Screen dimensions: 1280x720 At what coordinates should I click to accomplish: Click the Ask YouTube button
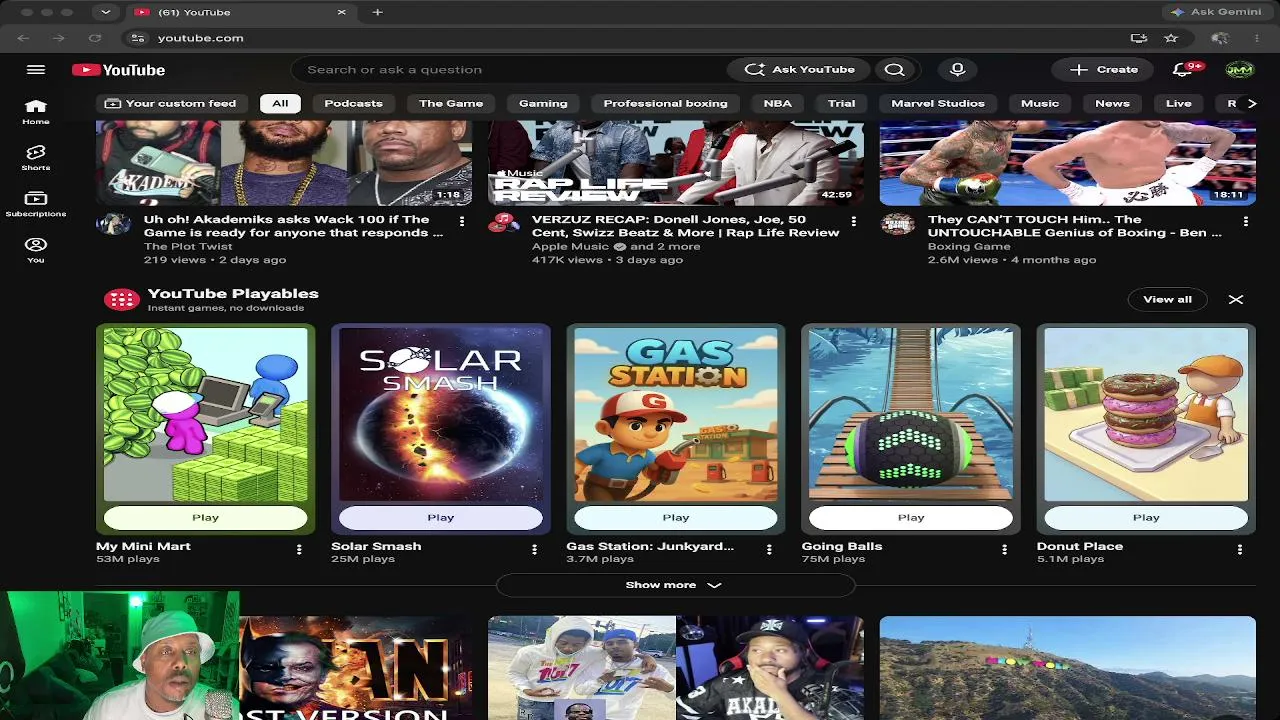799,70
